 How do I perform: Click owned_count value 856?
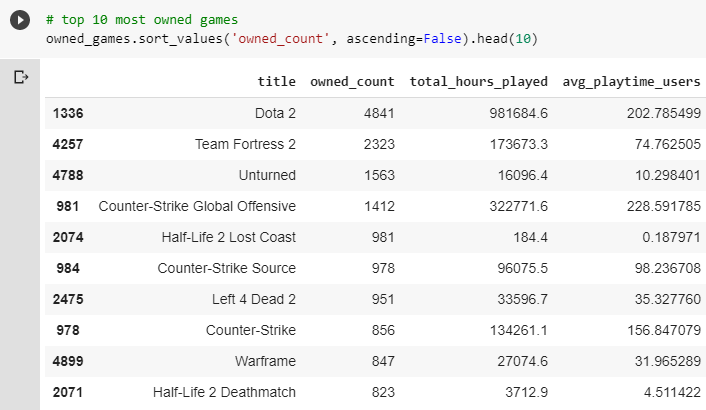point(383,330)
